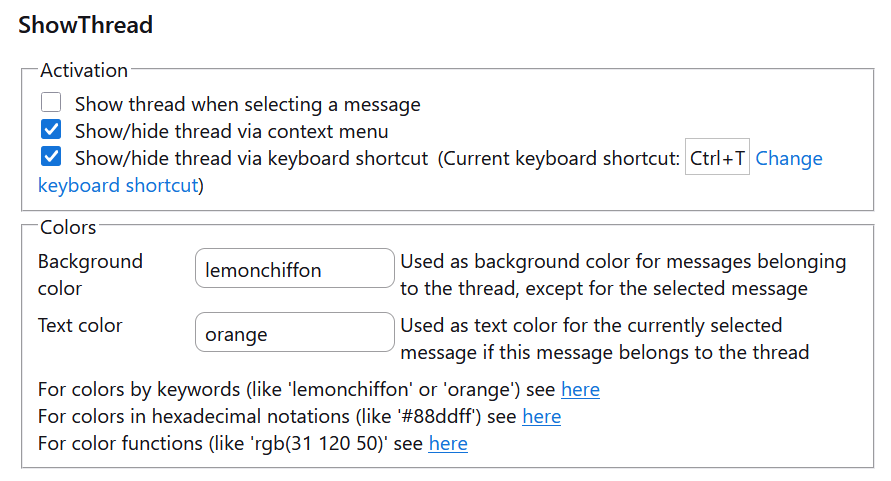Click the 'Show/hide thread via keyboard shortcut' label text
Image resolution: width=891 pixels, height=481 pixels.
251,158
